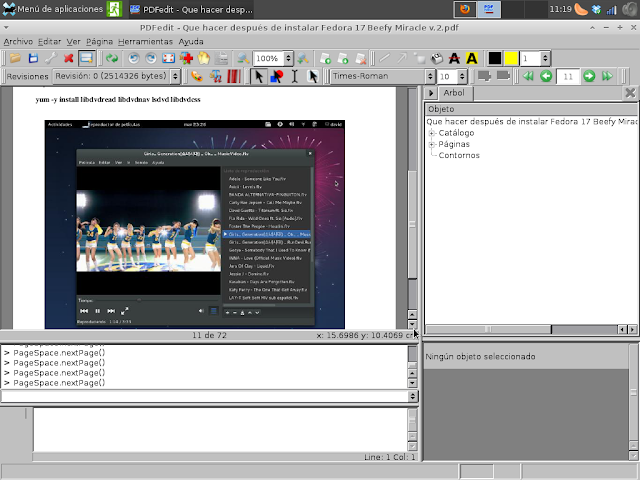The height and width of the screenshot is (480, 640).
Task: Open the Herramientas menu
Action: click(x=145, y=42)
